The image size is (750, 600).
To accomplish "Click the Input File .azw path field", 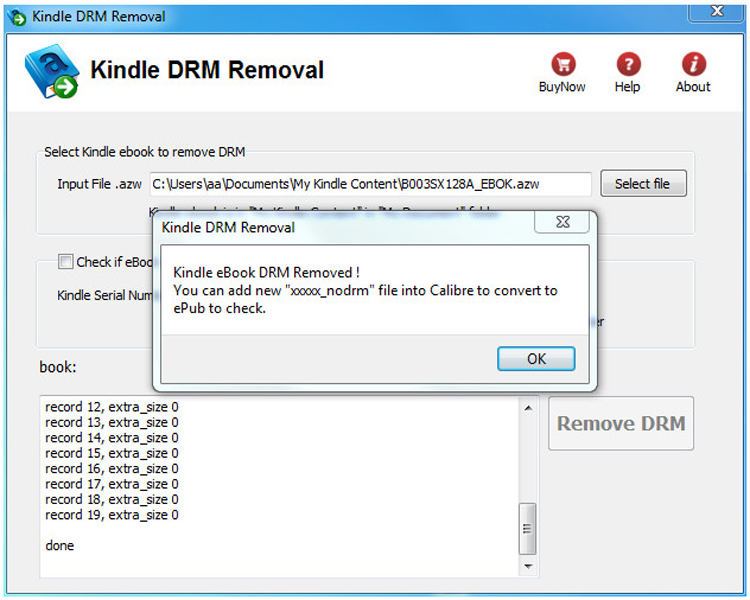I will pyautogui.click(x=370, y=184).
